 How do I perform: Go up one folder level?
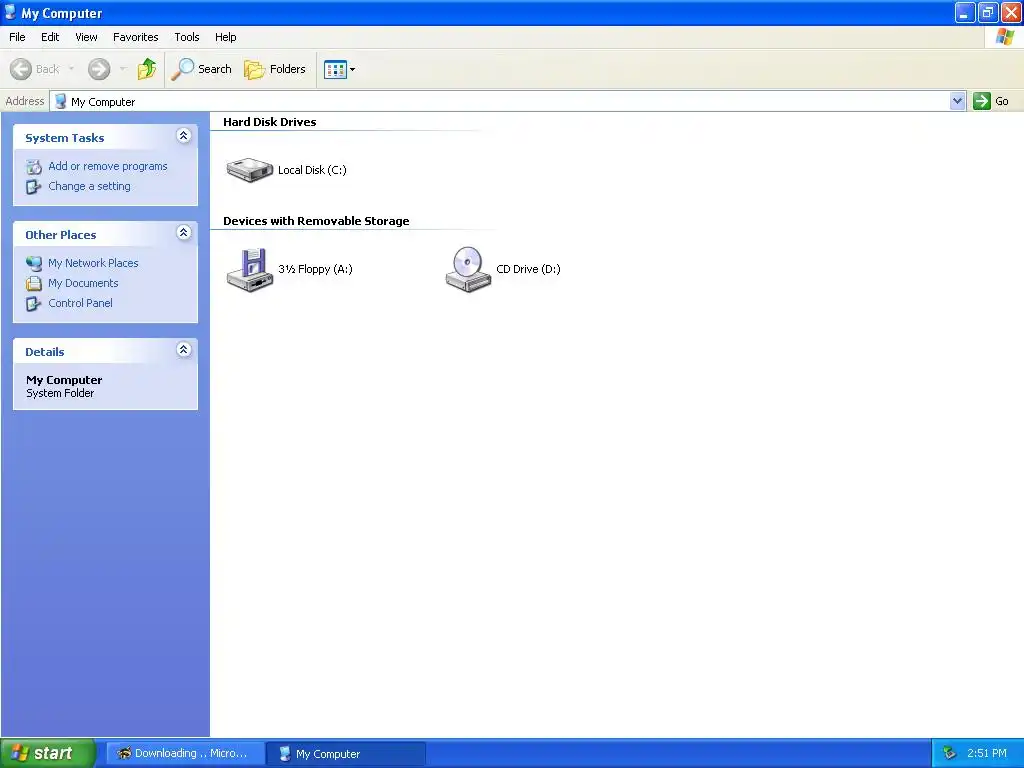[147, 69]
